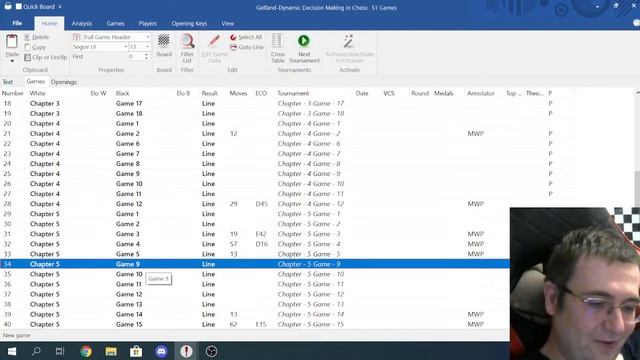640x360 pixels.
Task: Expand the Paste dropdown arrow
Action: (12, 61)
